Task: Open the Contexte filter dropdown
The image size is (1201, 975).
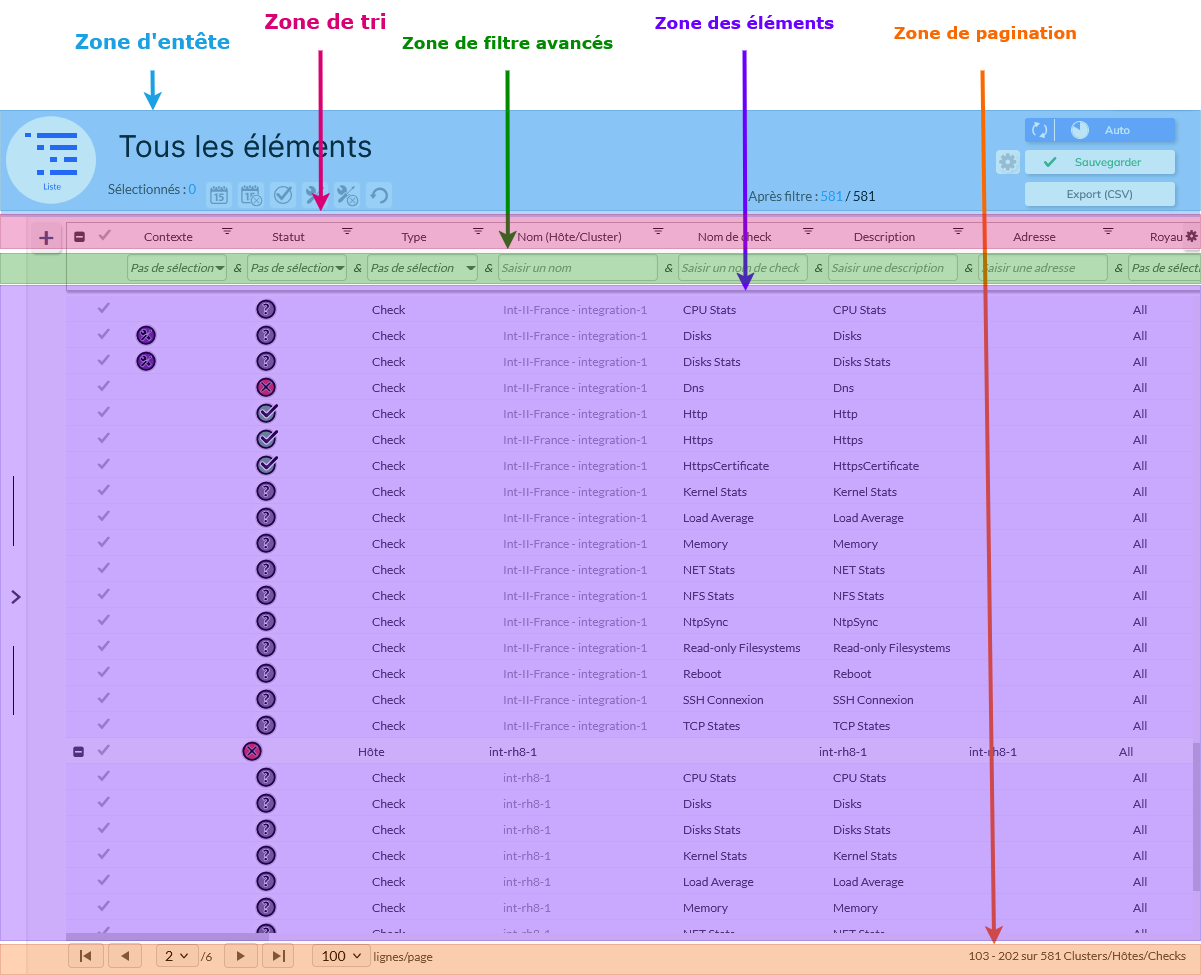Action: tap(177, 268)
